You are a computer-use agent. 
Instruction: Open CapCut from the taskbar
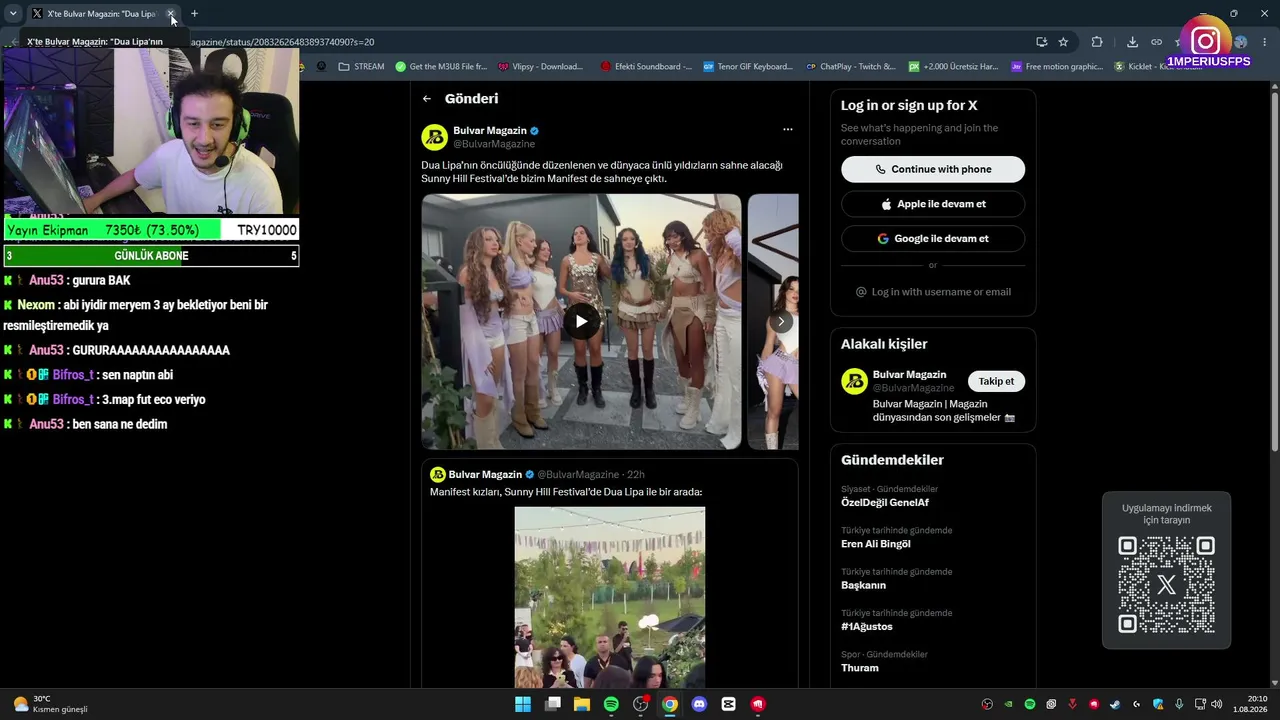[x=729, y=704]
